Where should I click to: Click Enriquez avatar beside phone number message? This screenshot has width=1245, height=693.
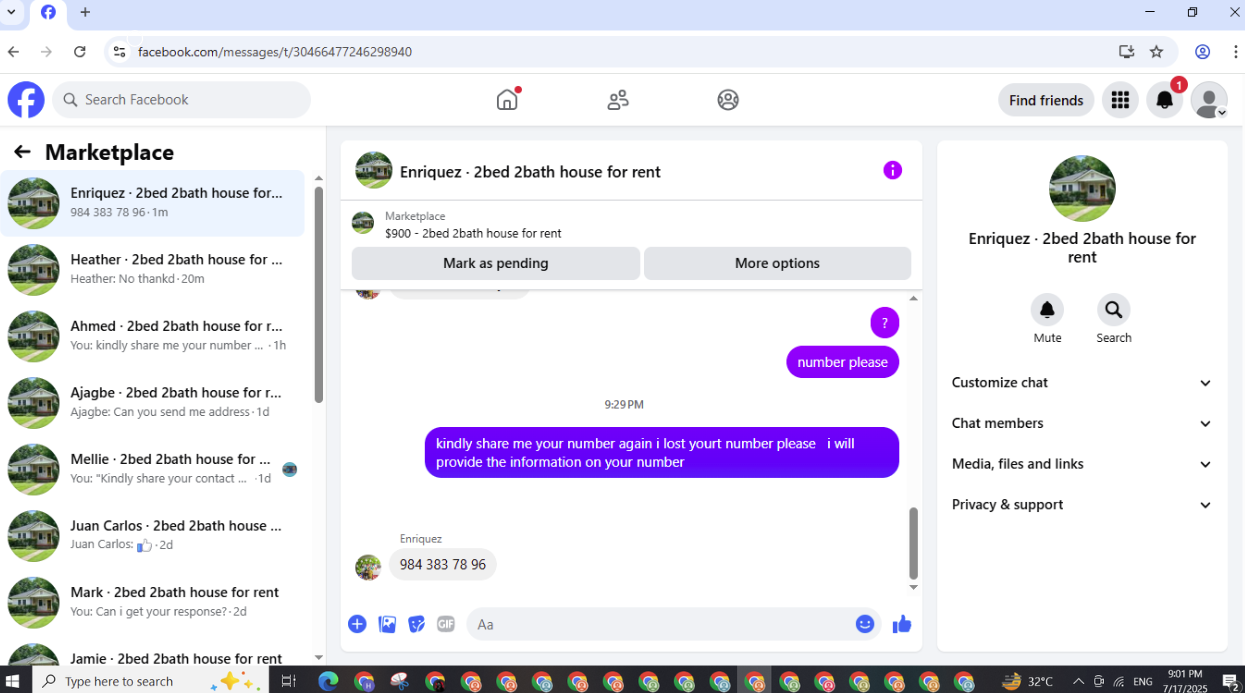(x=368, y=567)
